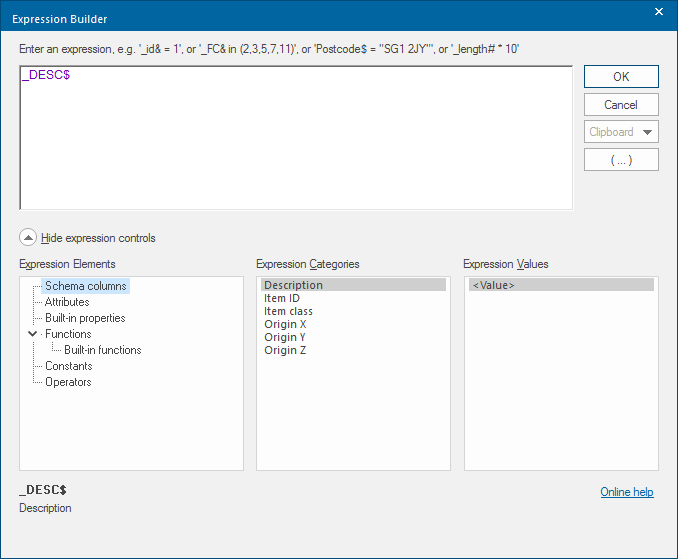Select Attributes in the elements tree
The width and height of the screenshot is (678, 559).
[67, 302]
